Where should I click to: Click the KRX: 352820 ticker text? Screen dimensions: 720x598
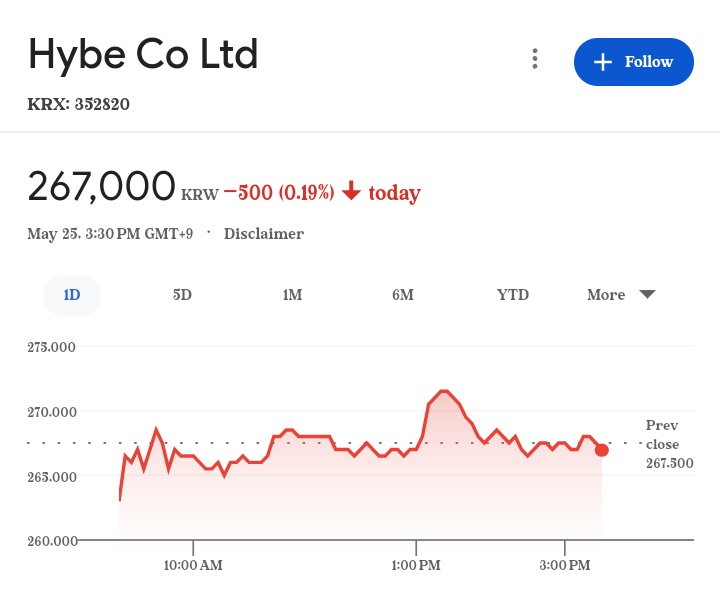[79, 104]
